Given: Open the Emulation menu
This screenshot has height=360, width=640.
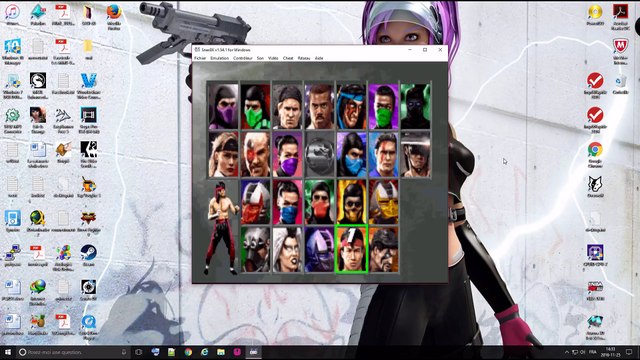Looking at the screenshot, I should (219, 58).
